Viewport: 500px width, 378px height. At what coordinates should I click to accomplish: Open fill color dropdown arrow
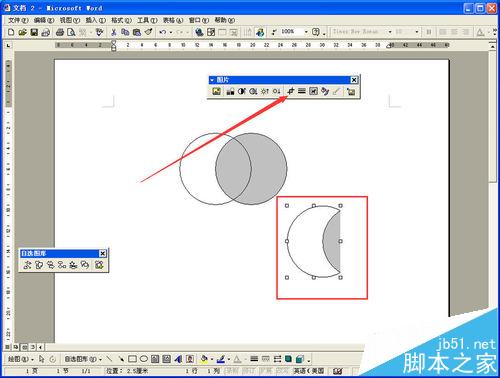tap(212, 359)
